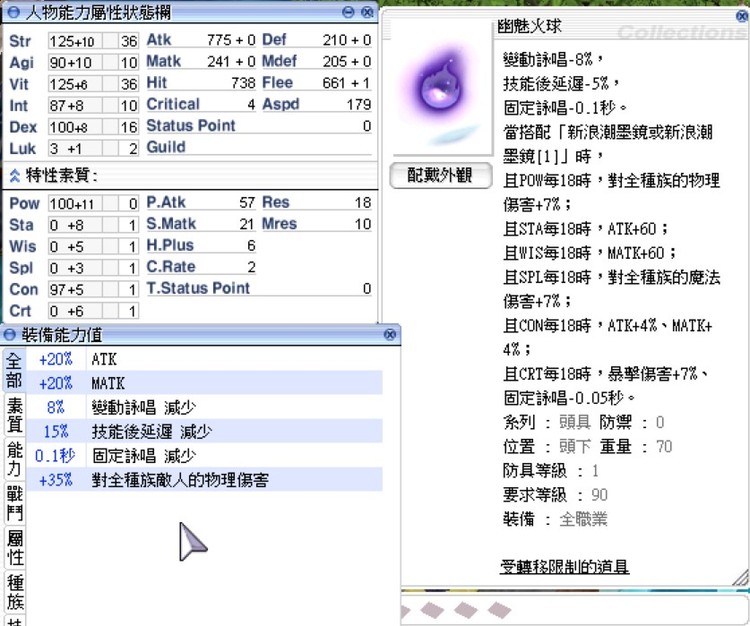Viewport: 750px width, 626px height.
Task: Click the Critical stat label
Action: tap(173, 104)
